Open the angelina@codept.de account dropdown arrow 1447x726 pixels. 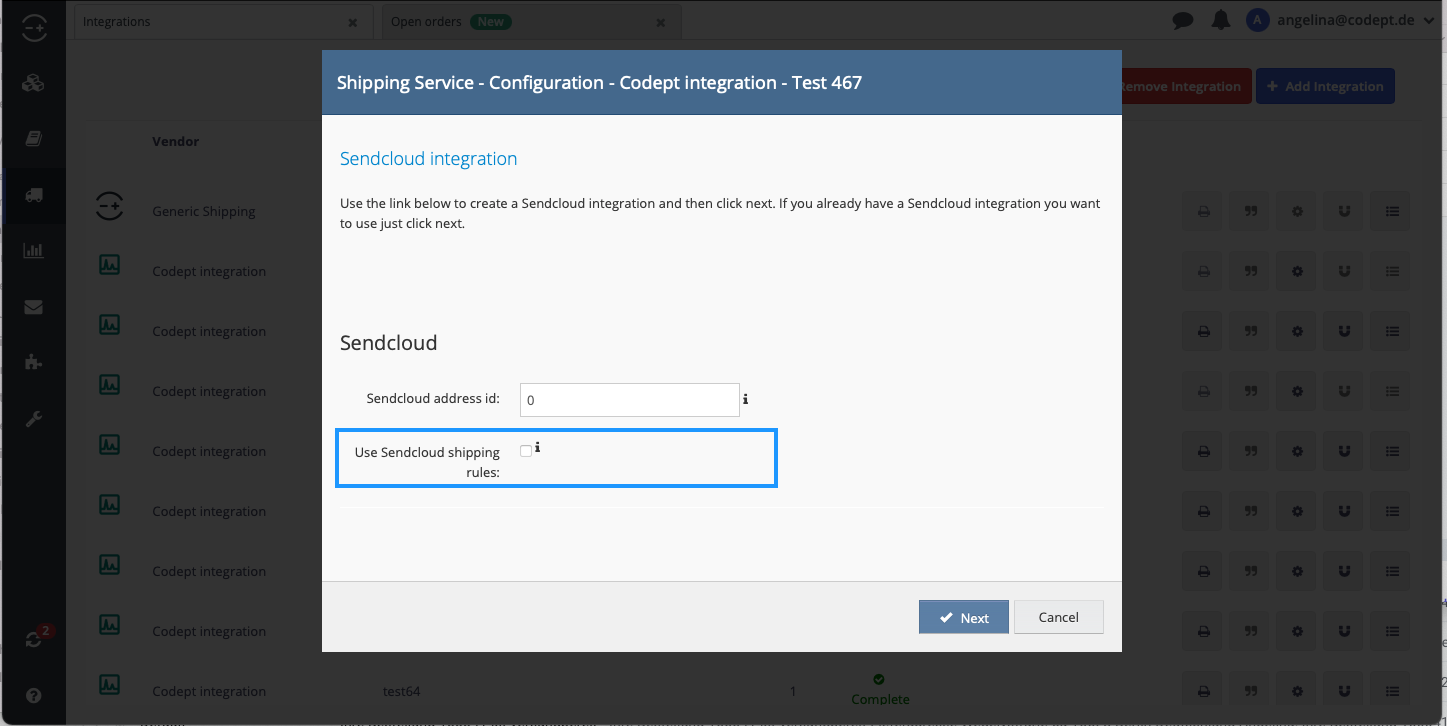coord(1428,21)
